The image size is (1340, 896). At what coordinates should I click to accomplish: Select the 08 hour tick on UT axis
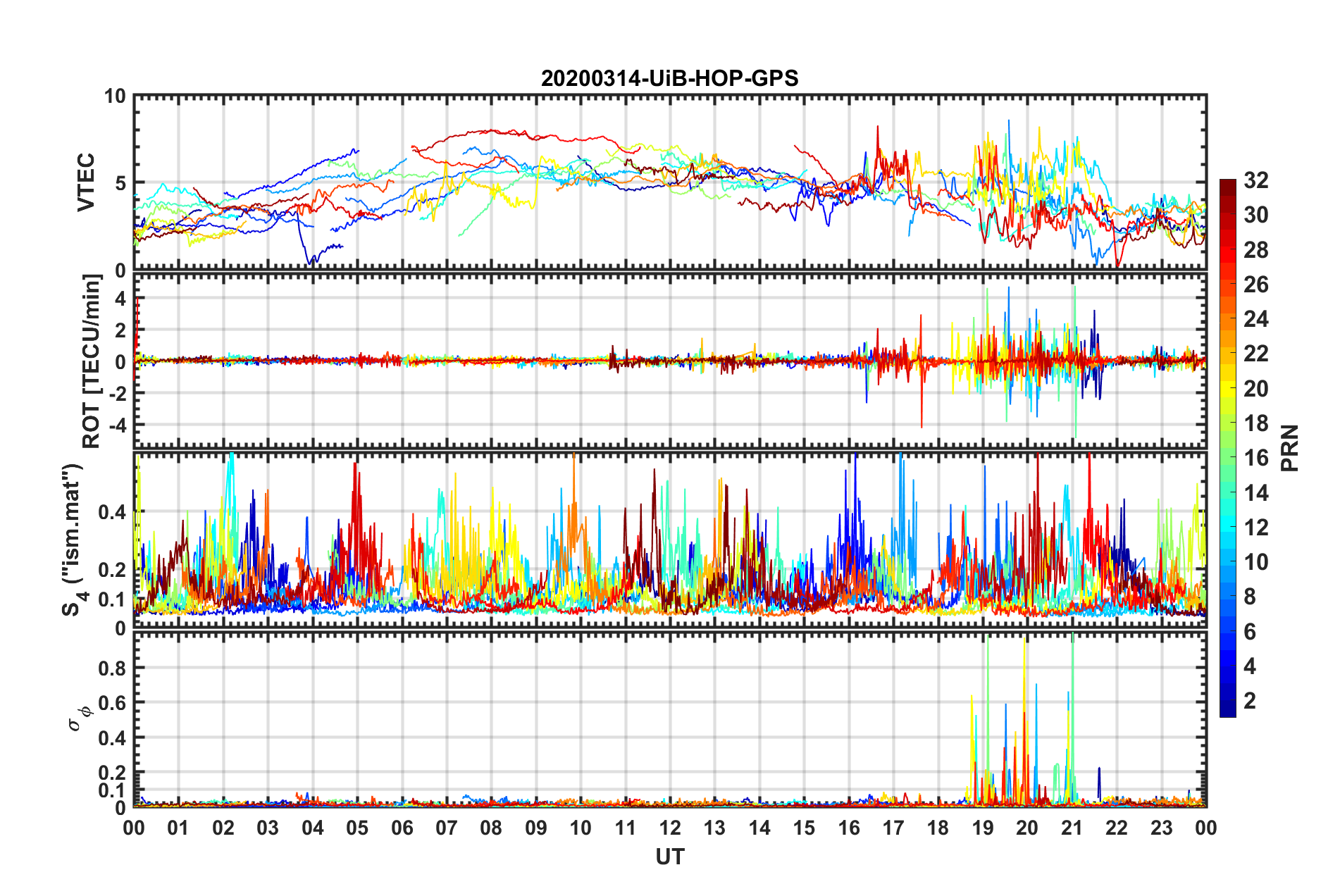point(491,828)
